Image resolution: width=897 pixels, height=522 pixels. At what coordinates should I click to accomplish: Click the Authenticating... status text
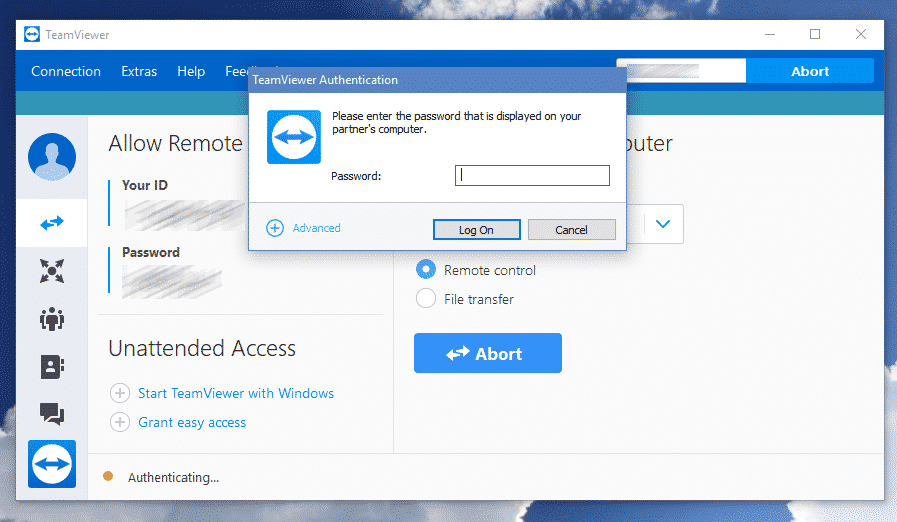click(173, 477)
